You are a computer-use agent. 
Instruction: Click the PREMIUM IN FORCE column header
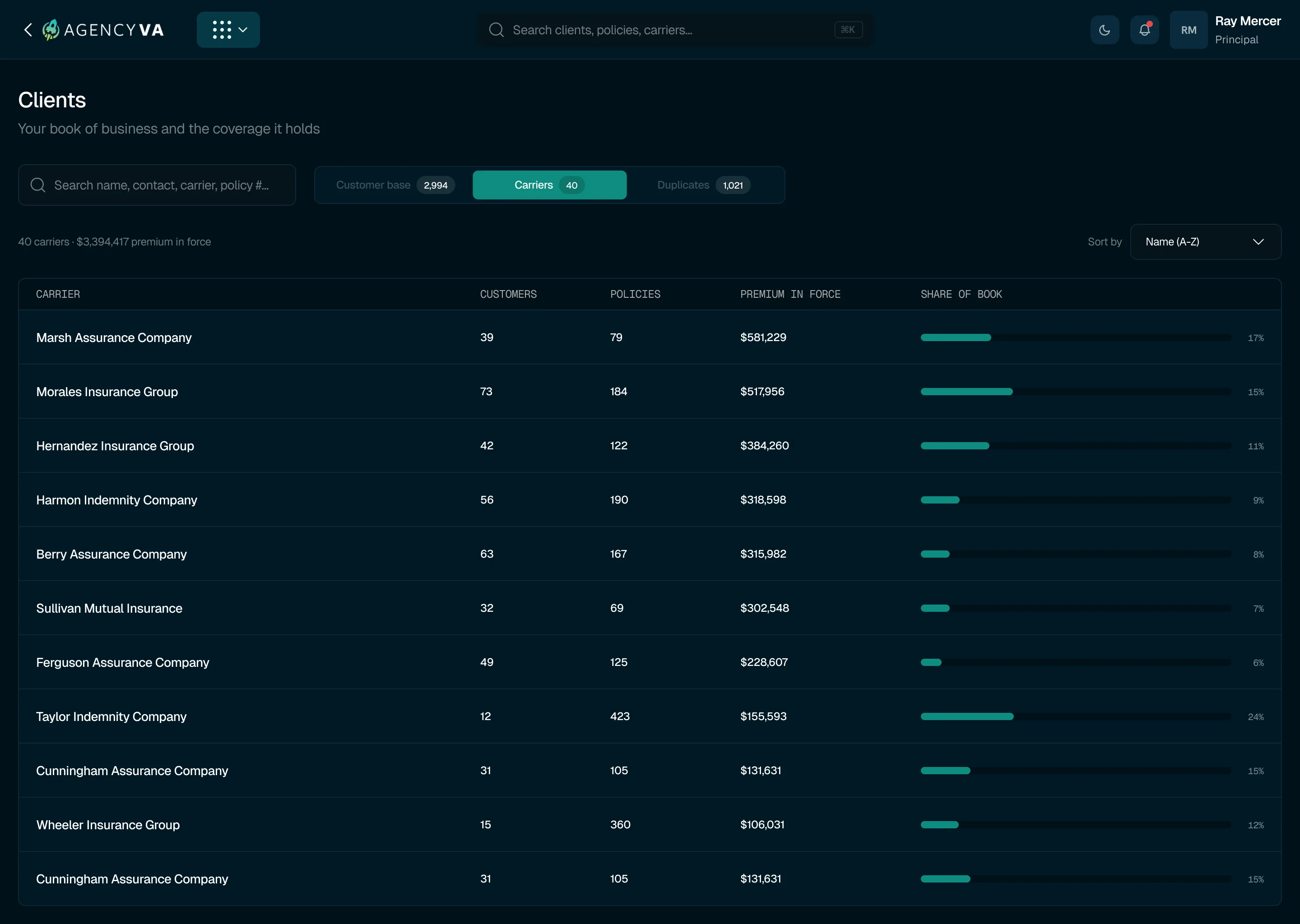click(790, 294)
